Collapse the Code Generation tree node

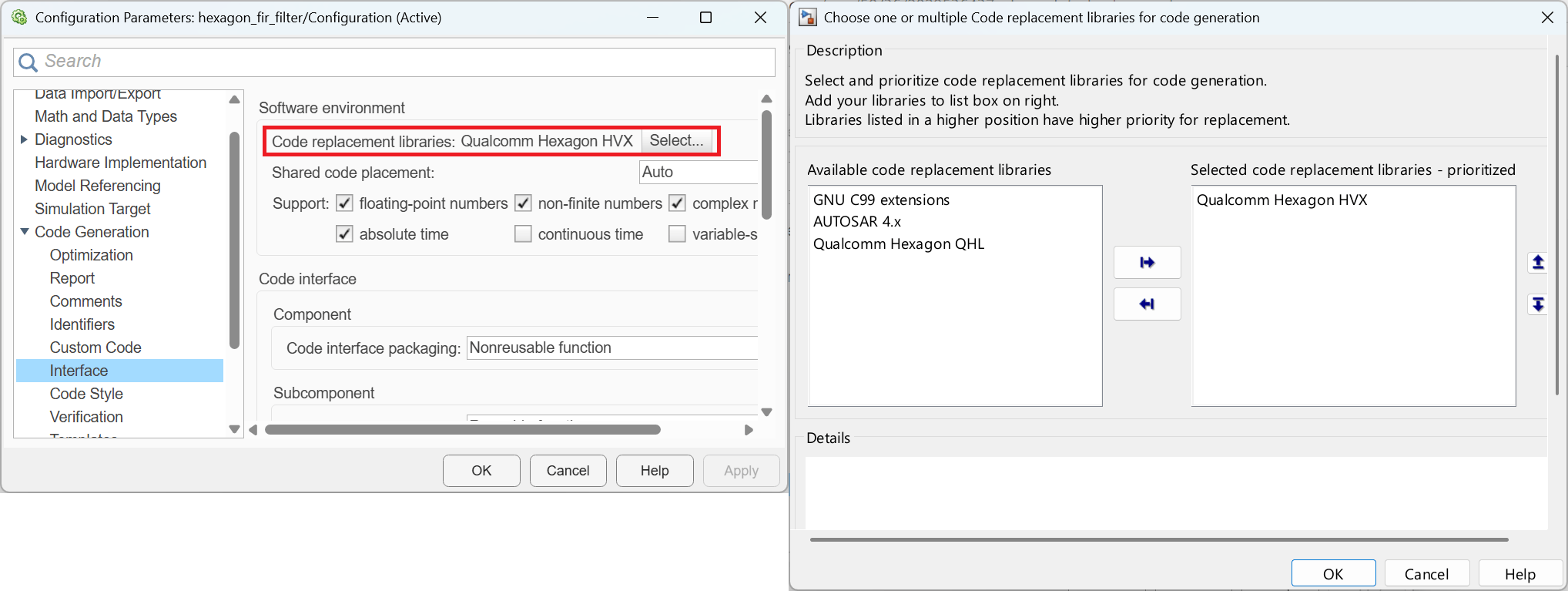[x=25, y=232]
